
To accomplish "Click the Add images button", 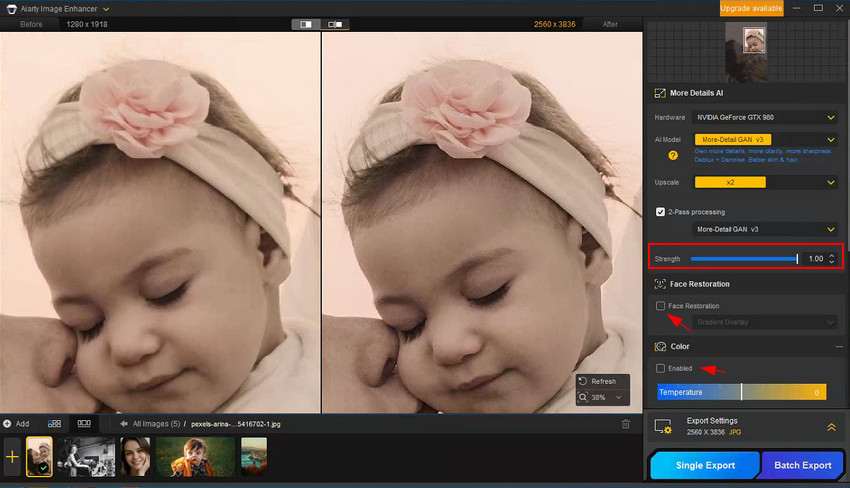I will pyautogui.click(x=16, y=424).
